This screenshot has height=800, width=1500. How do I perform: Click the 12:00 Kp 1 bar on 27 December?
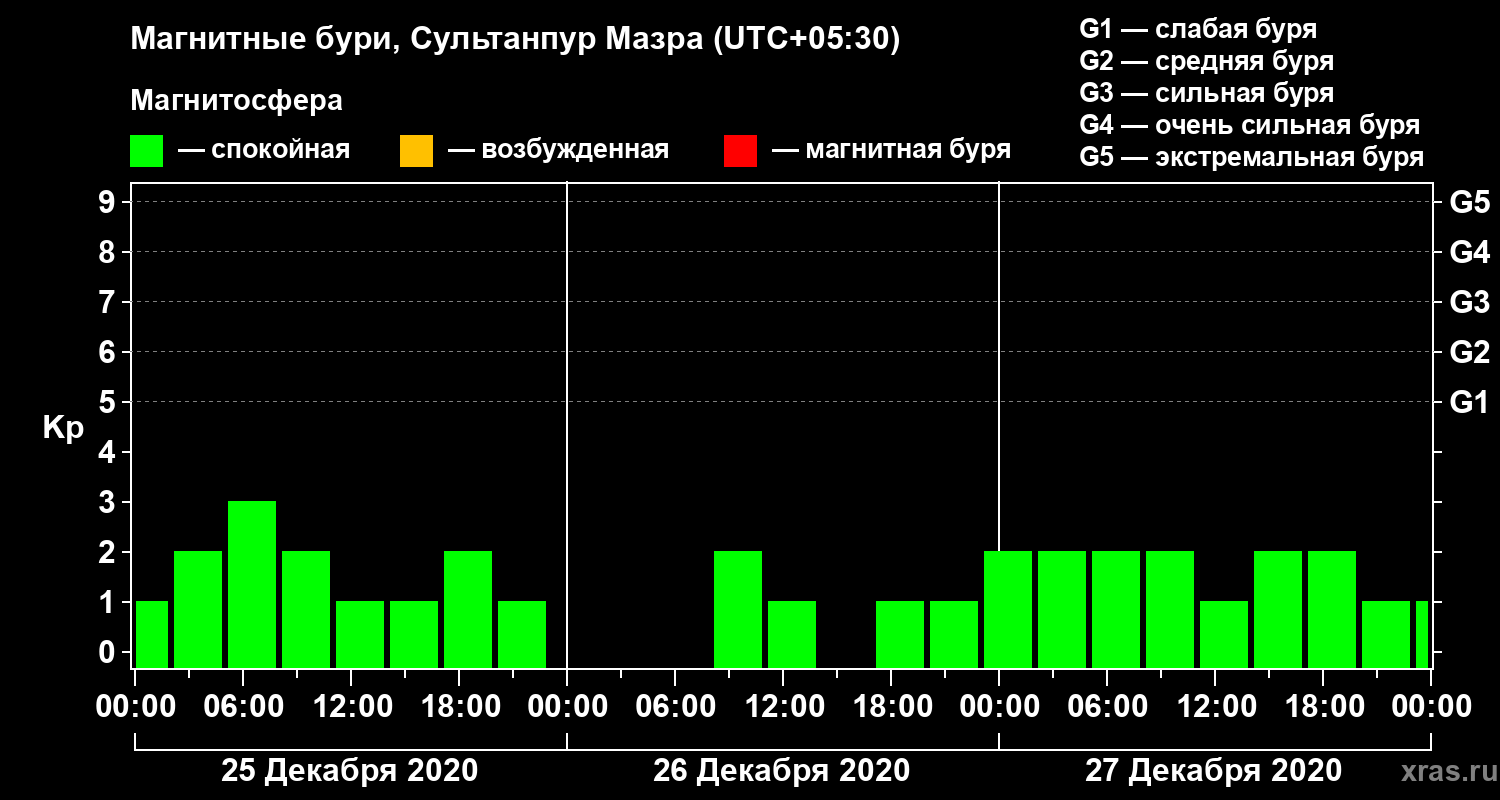coord(1224,634)
